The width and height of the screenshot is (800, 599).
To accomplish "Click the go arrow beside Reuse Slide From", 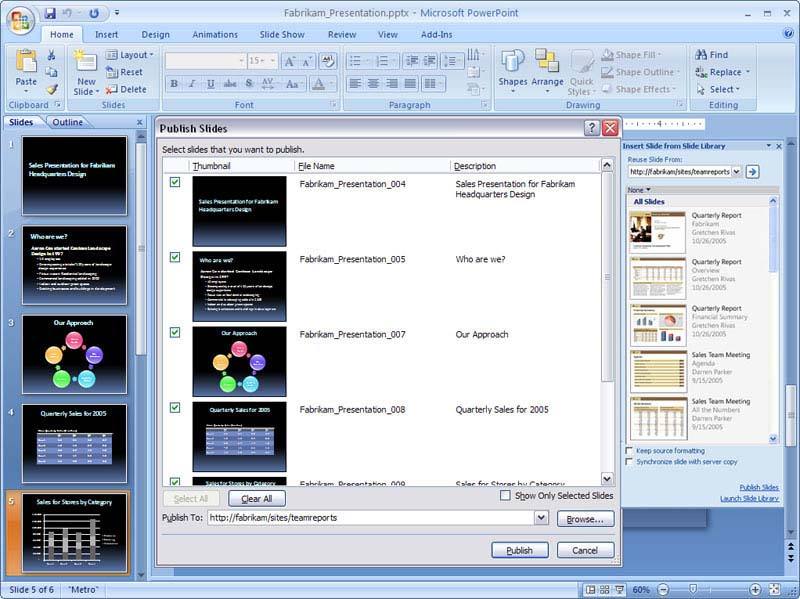I will coord(753,172).
